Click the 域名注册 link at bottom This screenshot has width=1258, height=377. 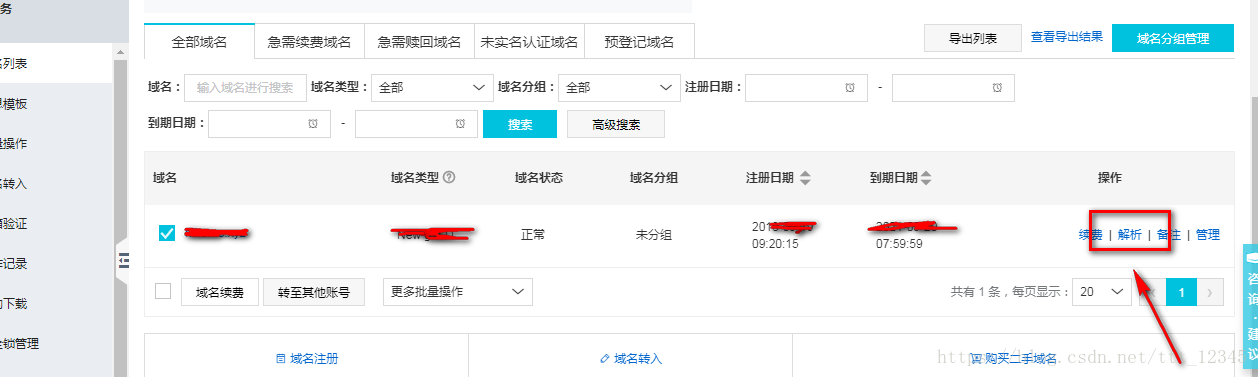point(314,358)
